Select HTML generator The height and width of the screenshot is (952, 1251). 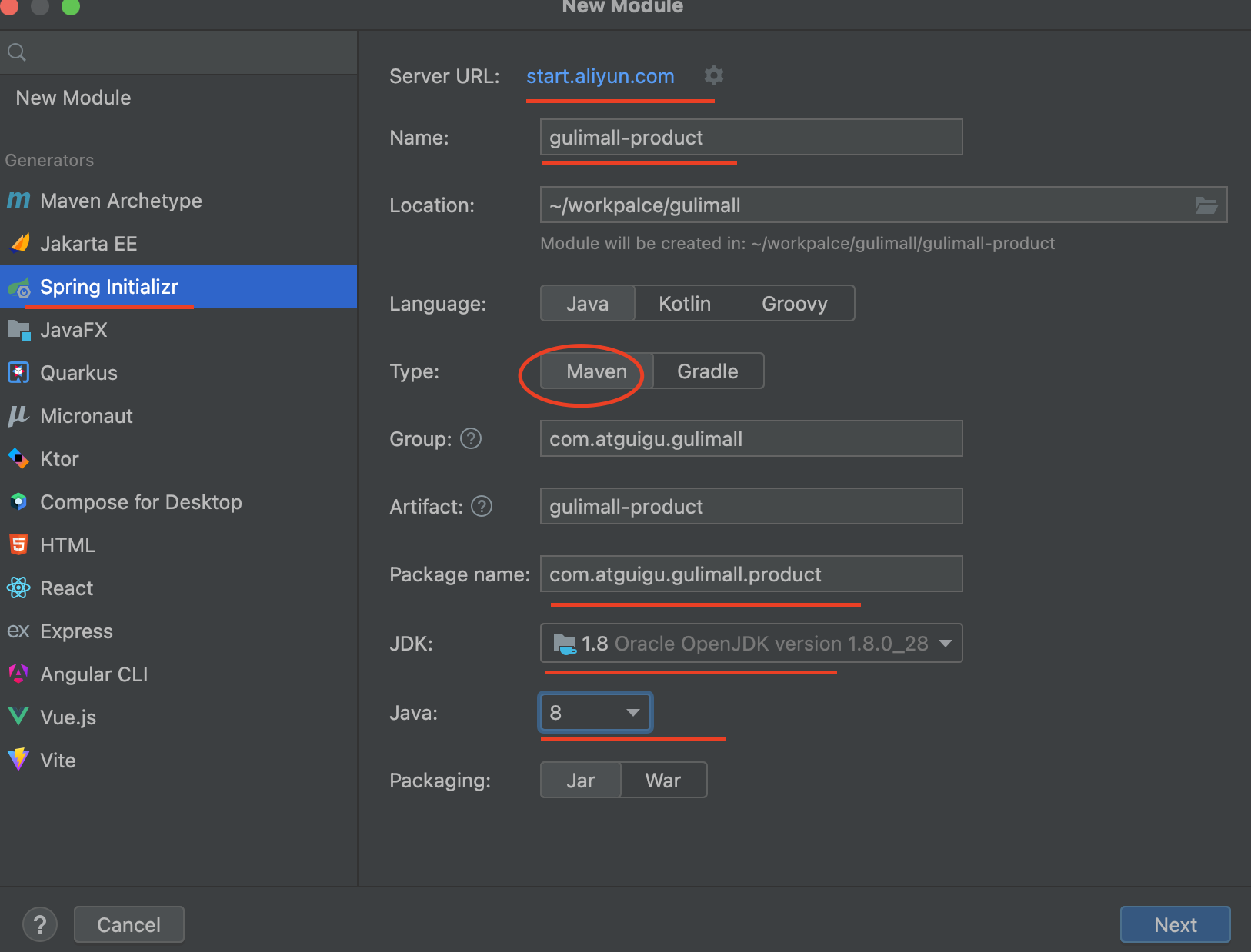click(x=178, y=545)
